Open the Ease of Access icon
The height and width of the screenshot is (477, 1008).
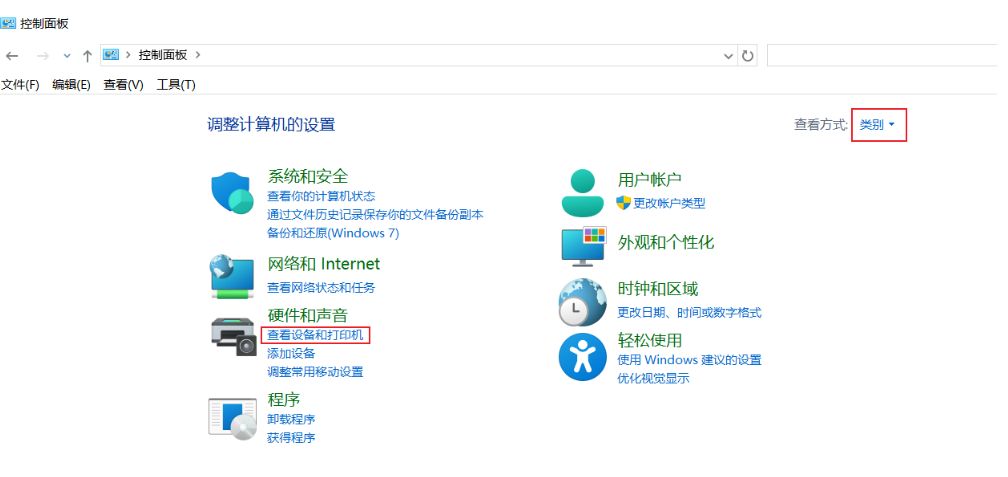tap(582, 357)
